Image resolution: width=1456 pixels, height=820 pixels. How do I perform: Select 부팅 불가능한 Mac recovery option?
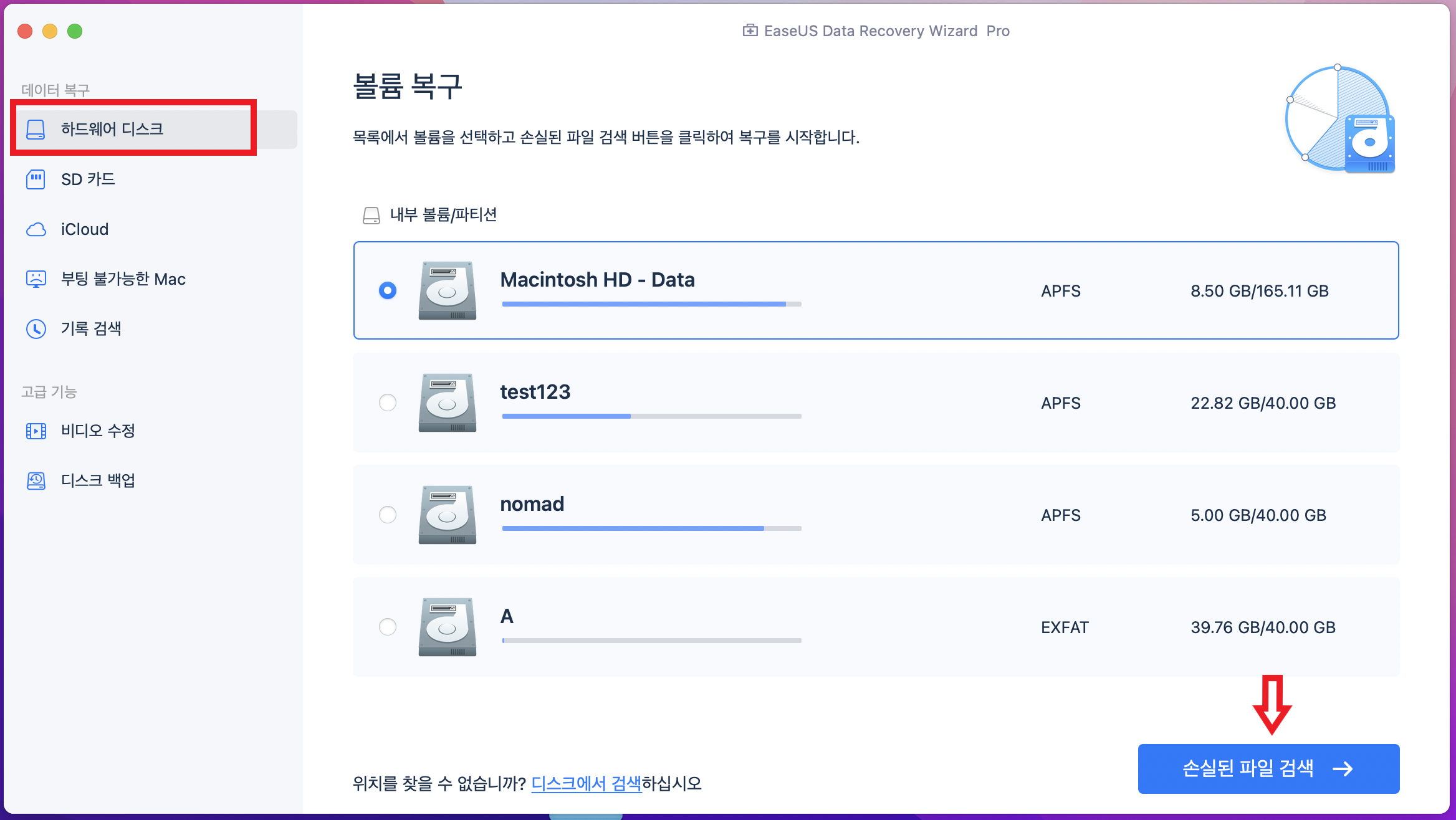click(x=123, y=279)
